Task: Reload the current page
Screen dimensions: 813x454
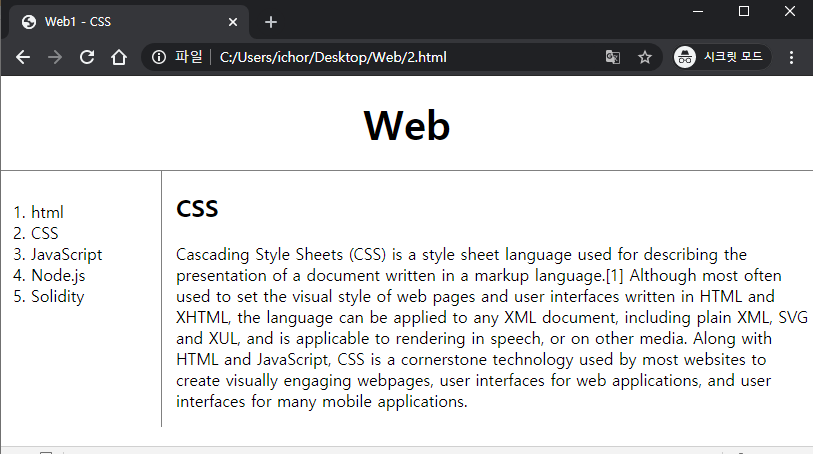Action: pyautogui.click(x=87, y=57)
